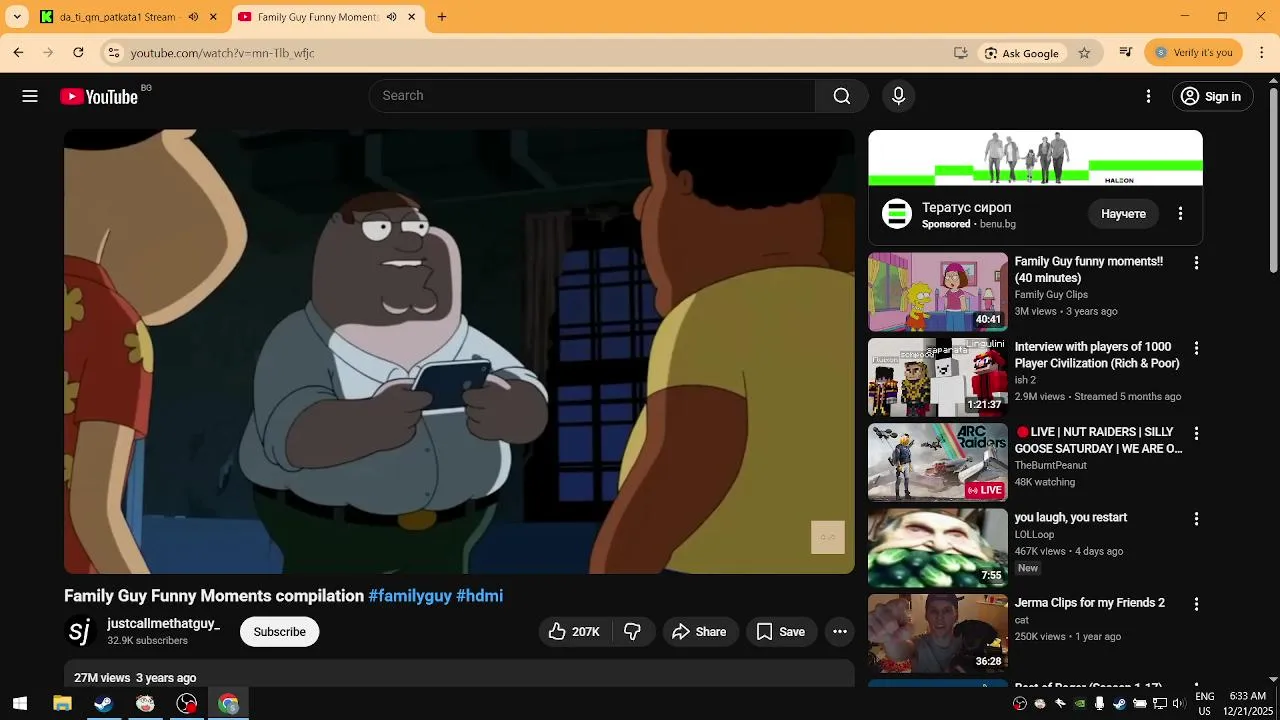The height and width of the screenshot is (720, 1280).
Task: Click ENG US language indicator
Action: (x=1205, y=704)
